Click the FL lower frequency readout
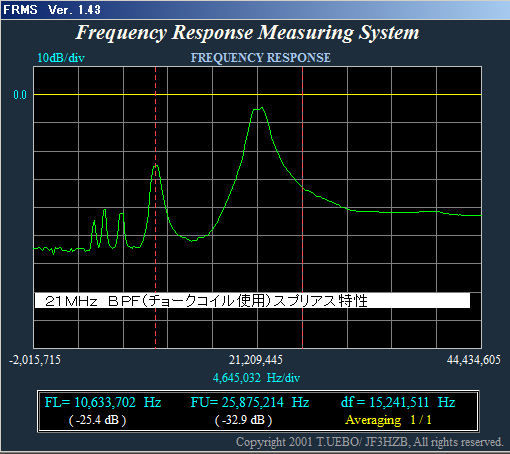This screenshot has height=454, width=510. tap(103, 402)
